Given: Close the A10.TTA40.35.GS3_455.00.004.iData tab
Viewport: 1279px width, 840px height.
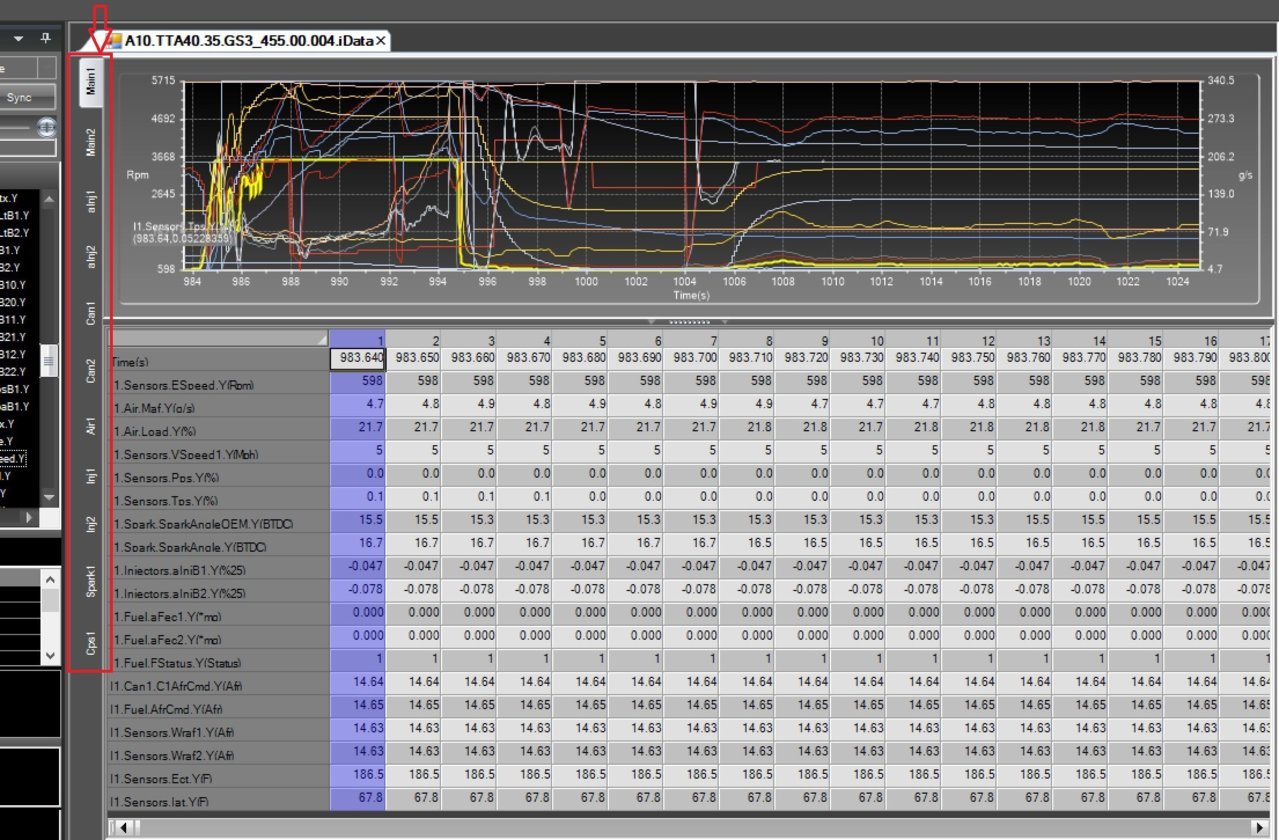Looking at the screenshot, I should coord(381,41).
